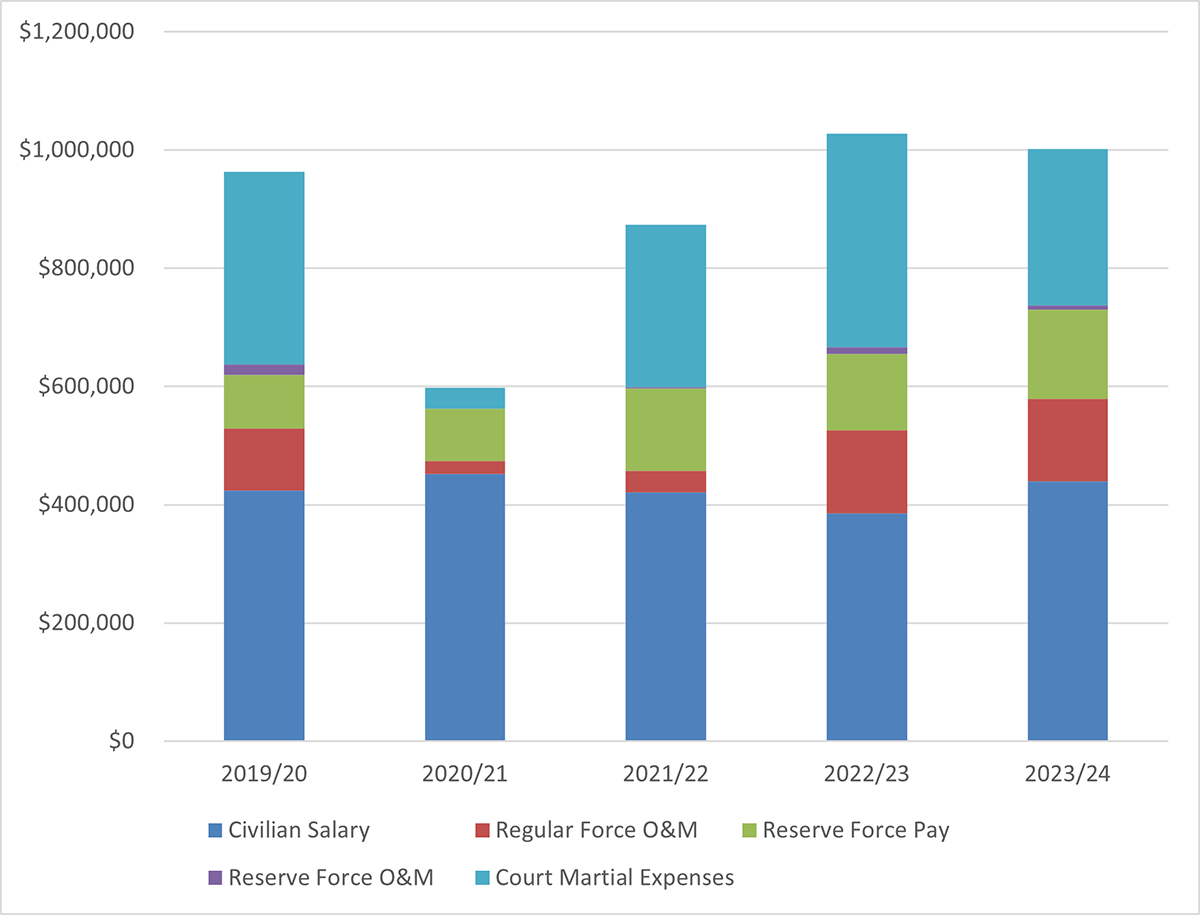The width and height of the screenshot is (1200, 915).
Task: Click the green Reserve Force Pay legend swatch
Action: (750, 830)
